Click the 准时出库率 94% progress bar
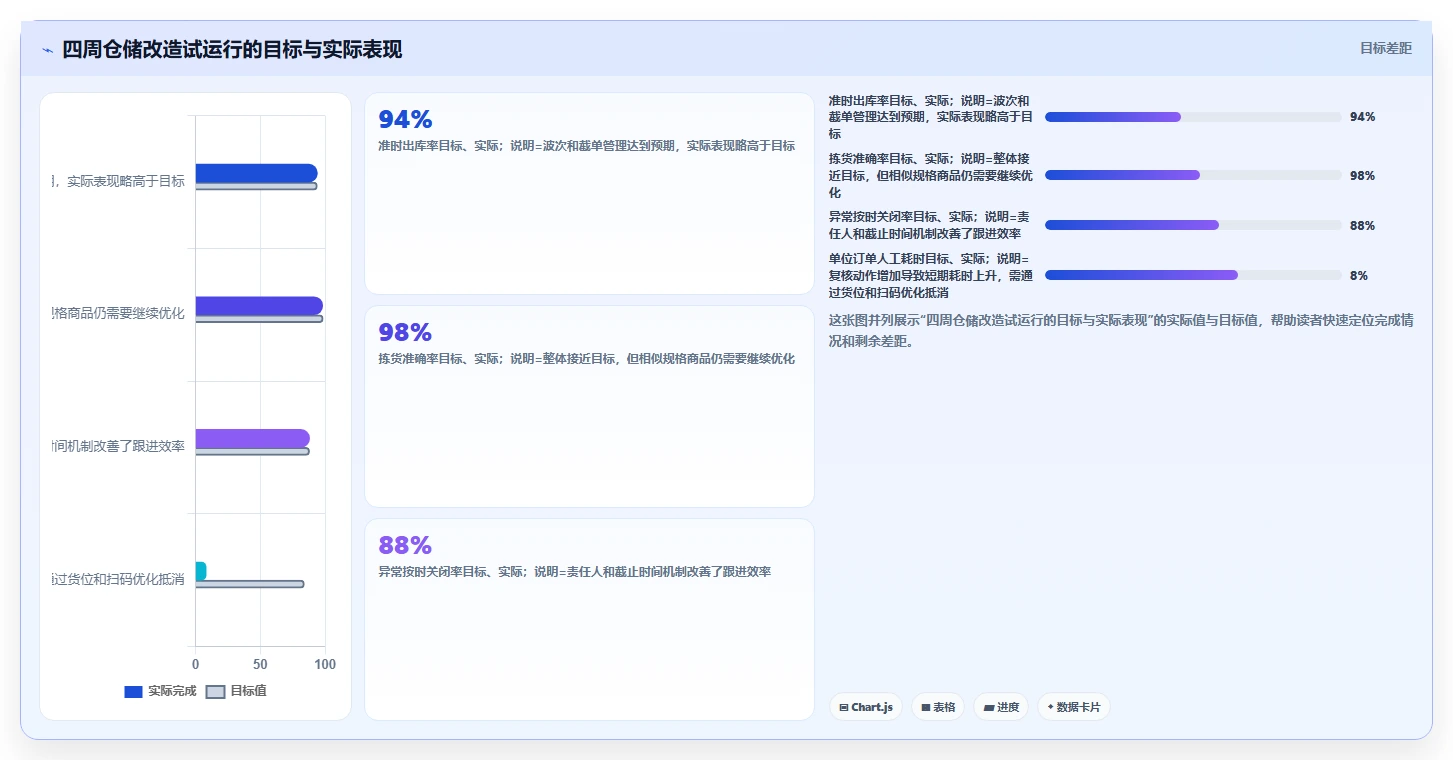Screen dimensions: 1453x760 (x=1193, y=117)
